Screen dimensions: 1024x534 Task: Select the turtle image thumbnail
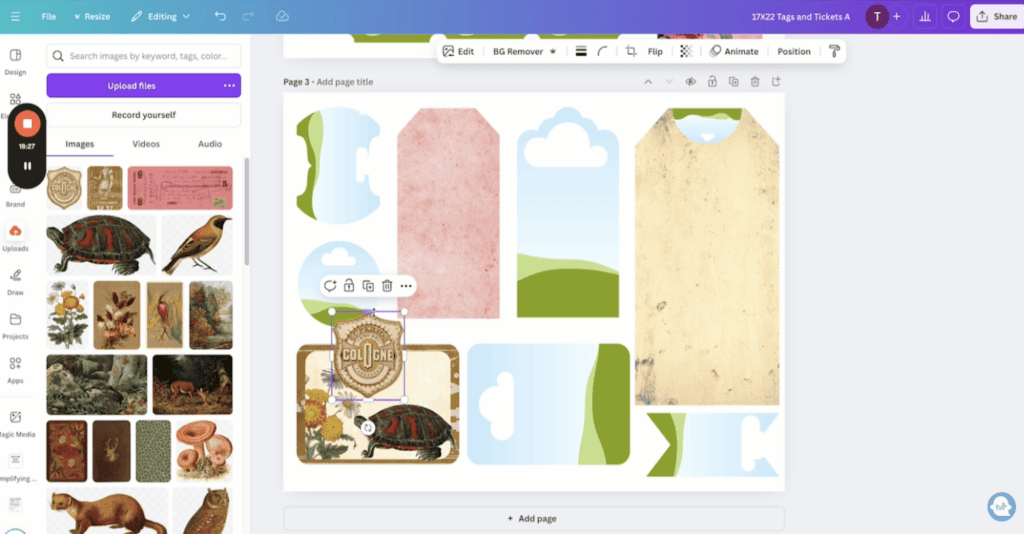(x=101, y=245)
